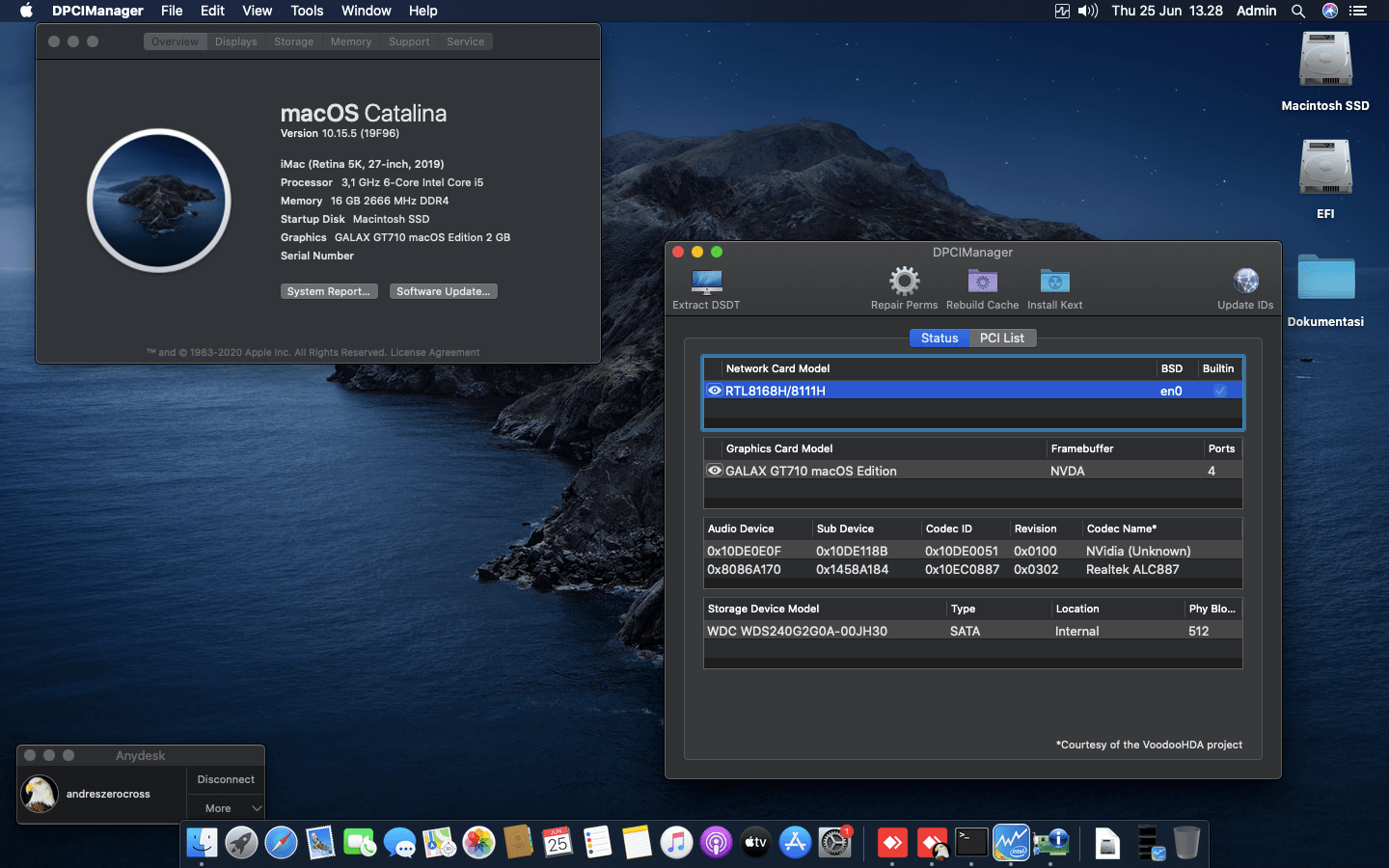Open the Terminal from the Dock

(970, 842)
